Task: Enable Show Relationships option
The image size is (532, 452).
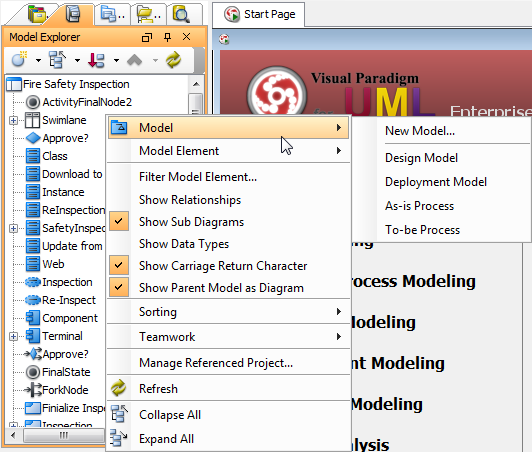Action: (228, 200)
